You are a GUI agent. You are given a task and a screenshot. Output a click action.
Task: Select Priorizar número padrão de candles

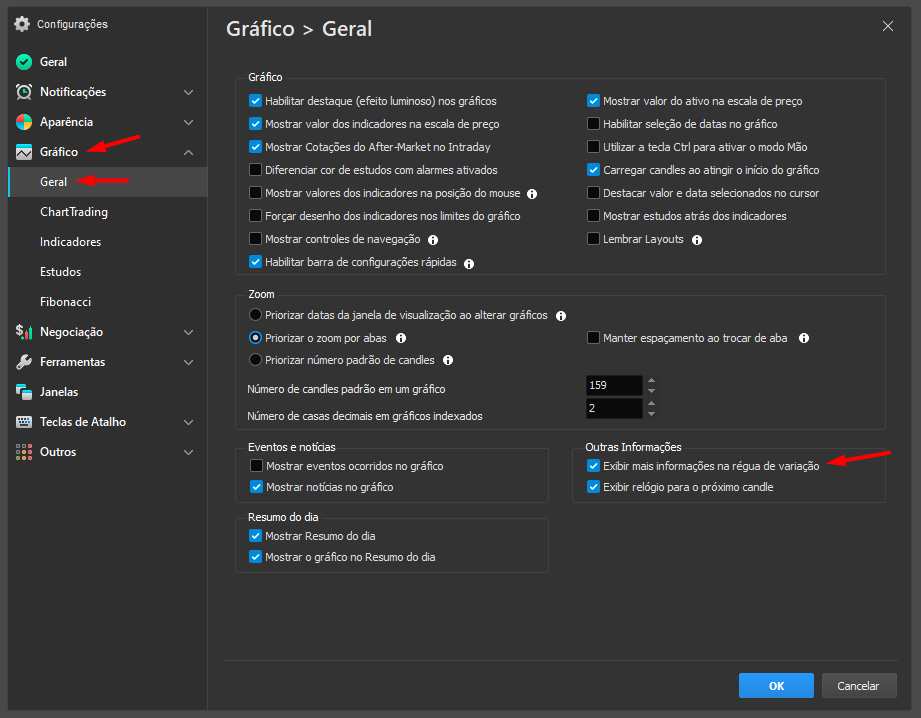tap(256, 360)
